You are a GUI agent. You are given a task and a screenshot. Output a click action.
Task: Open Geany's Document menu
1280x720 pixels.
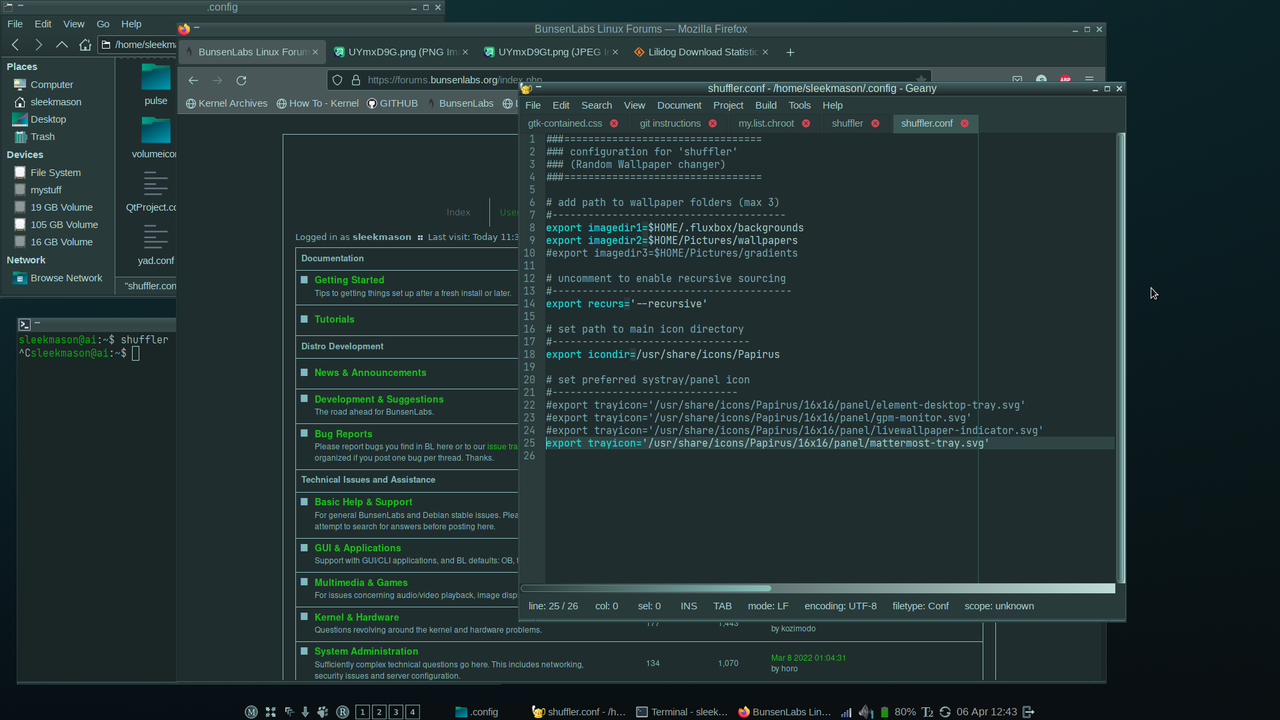[x=679, y=105]
